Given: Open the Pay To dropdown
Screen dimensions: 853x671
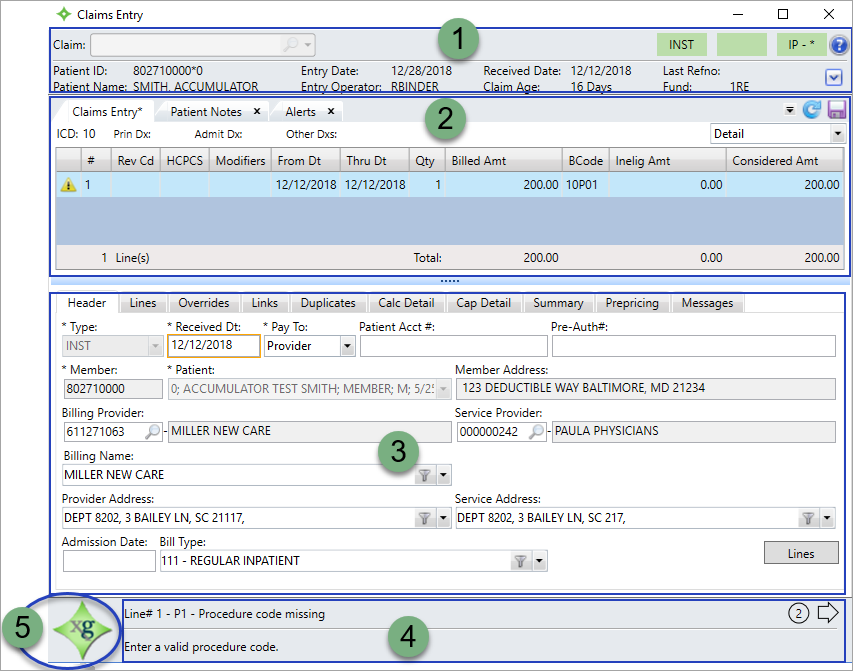Looking at the screenshot, I should [x=347, y=345].
